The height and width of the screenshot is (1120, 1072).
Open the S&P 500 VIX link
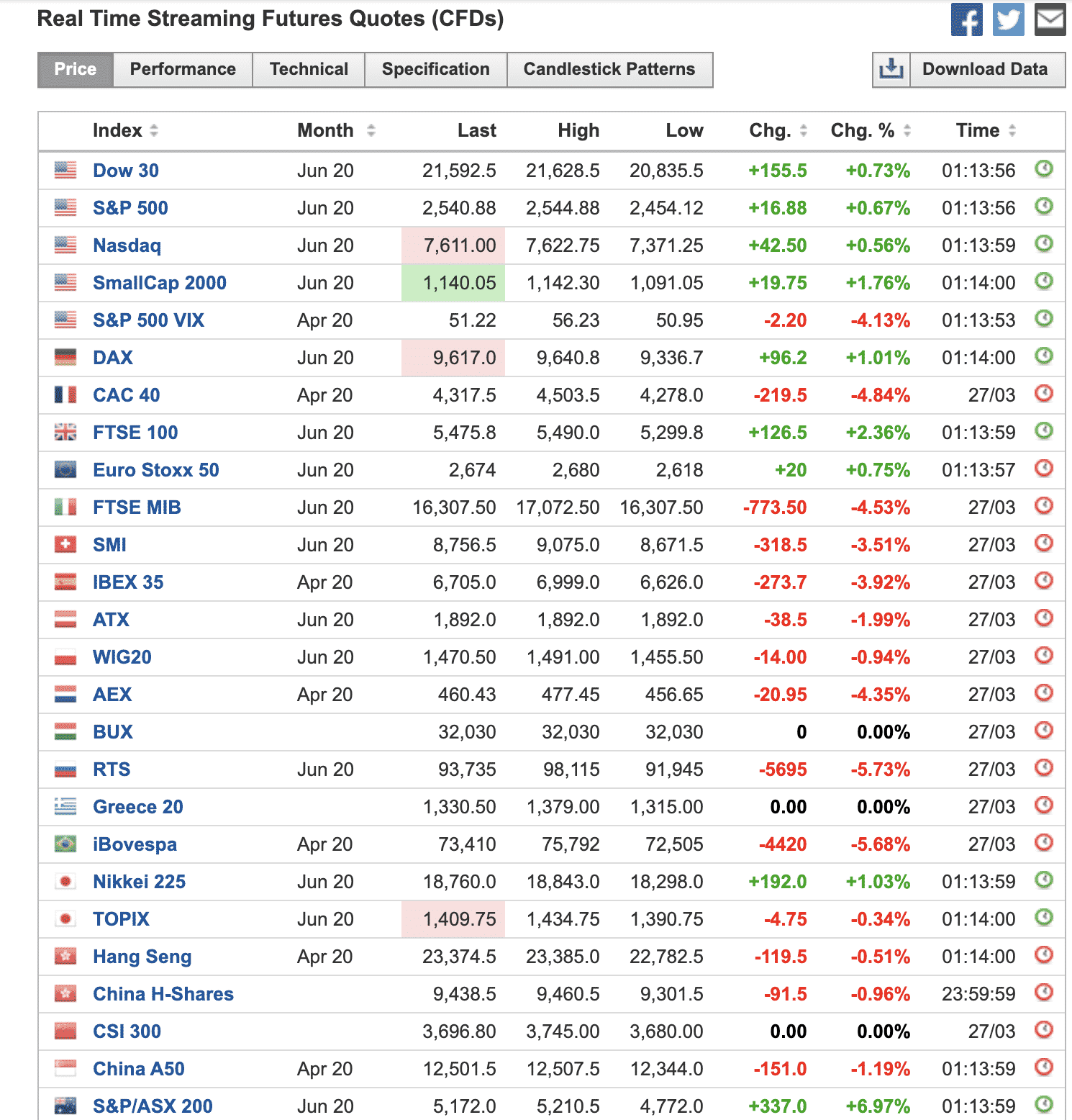tap(149, 320)
